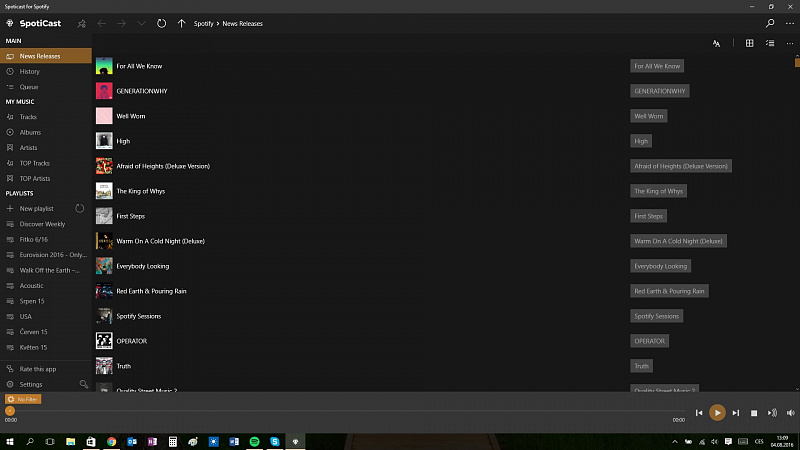The height and width of the screenshot is (450, 800).
Task: Open Skype from the Windows taskbar
Action: 275,441
